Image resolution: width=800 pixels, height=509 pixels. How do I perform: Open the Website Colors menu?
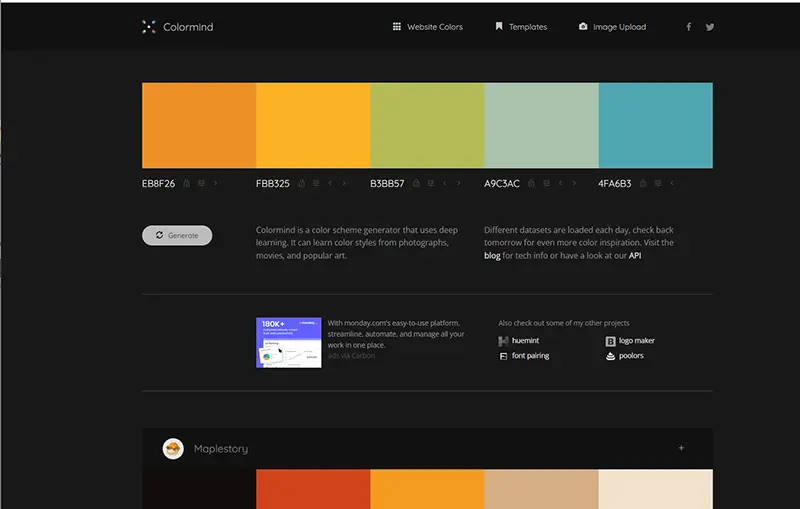(x=428, y=27)
